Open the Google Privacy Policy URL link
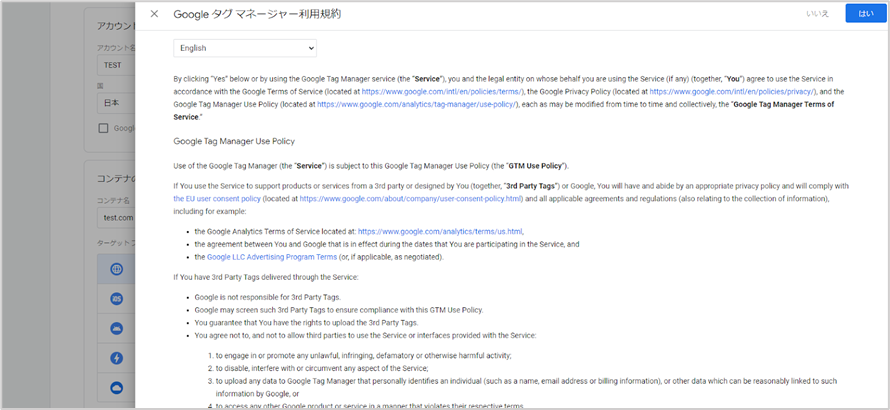The height and width of the screenshot is (410, 890). [732, 91]
